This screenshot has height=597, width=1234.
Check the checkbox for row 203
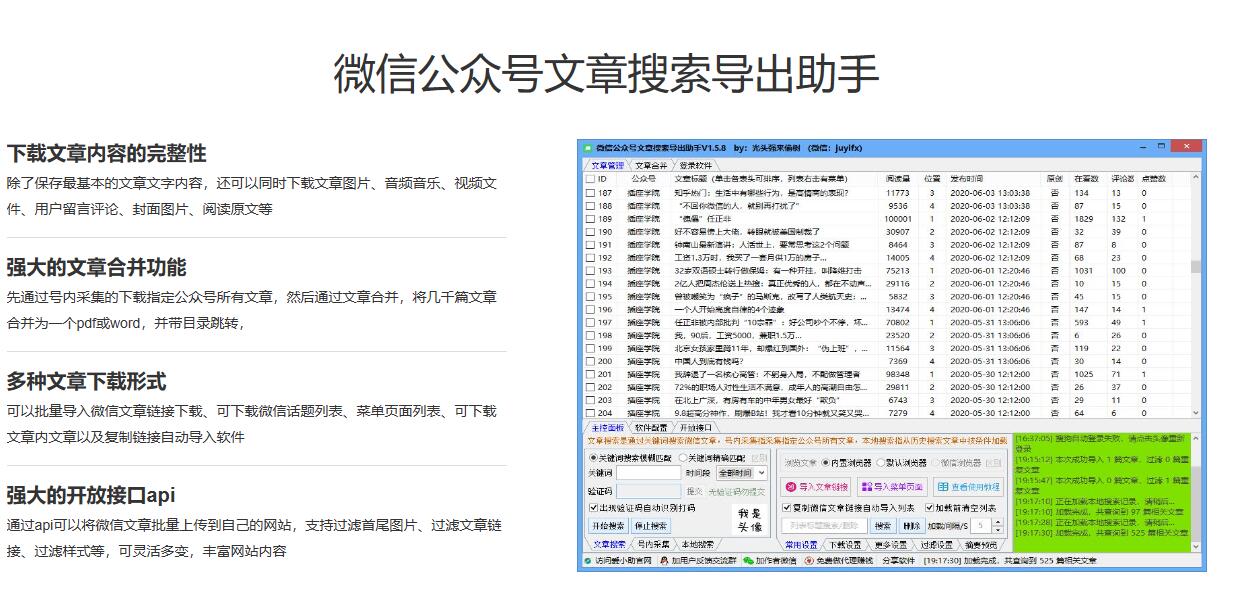click(590, 399)
